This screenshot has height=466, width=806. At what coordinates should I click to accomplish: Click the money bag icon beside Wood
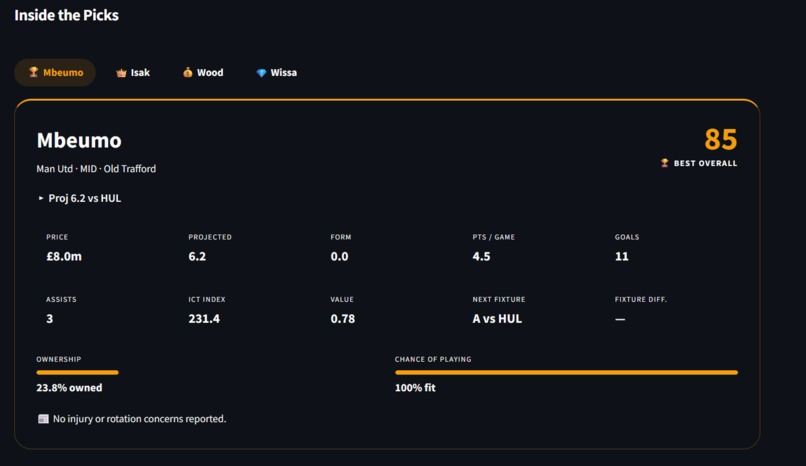[188, 72]
